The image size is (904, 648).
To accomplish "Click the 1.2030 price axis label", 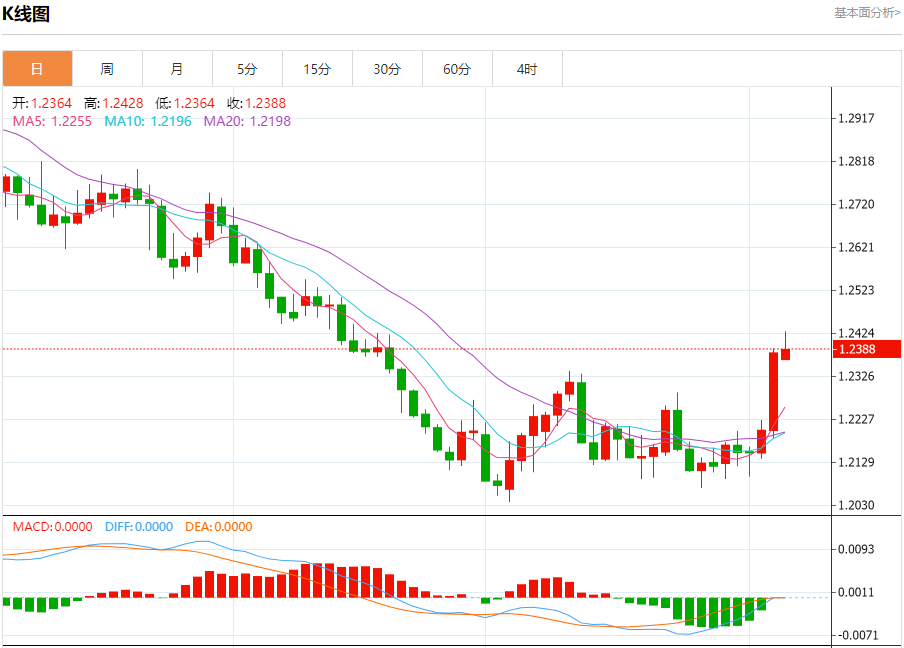I will (x=856, y=505).
